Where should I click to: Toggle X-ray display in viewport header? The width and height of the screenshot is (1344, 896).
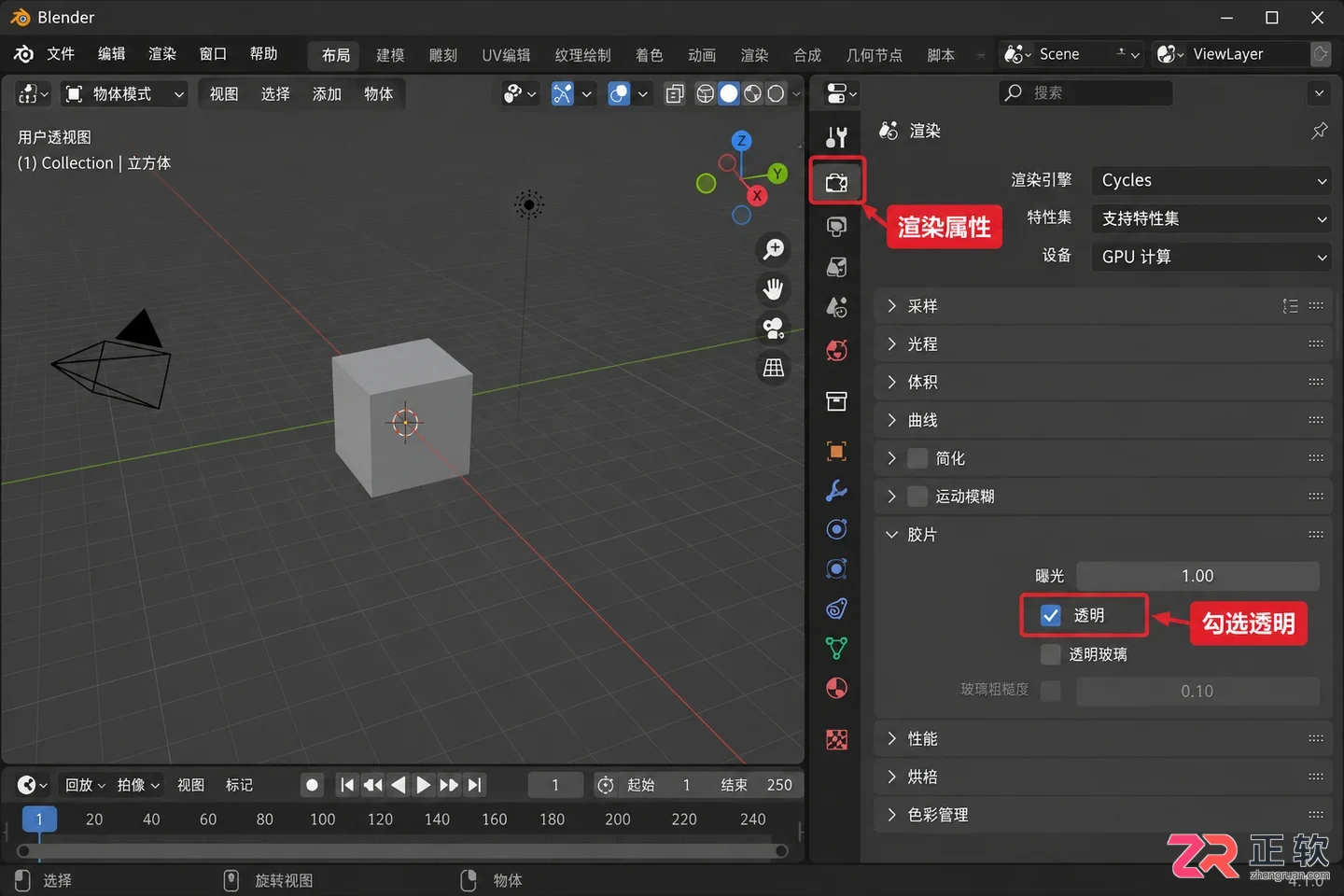coord(675,93)
